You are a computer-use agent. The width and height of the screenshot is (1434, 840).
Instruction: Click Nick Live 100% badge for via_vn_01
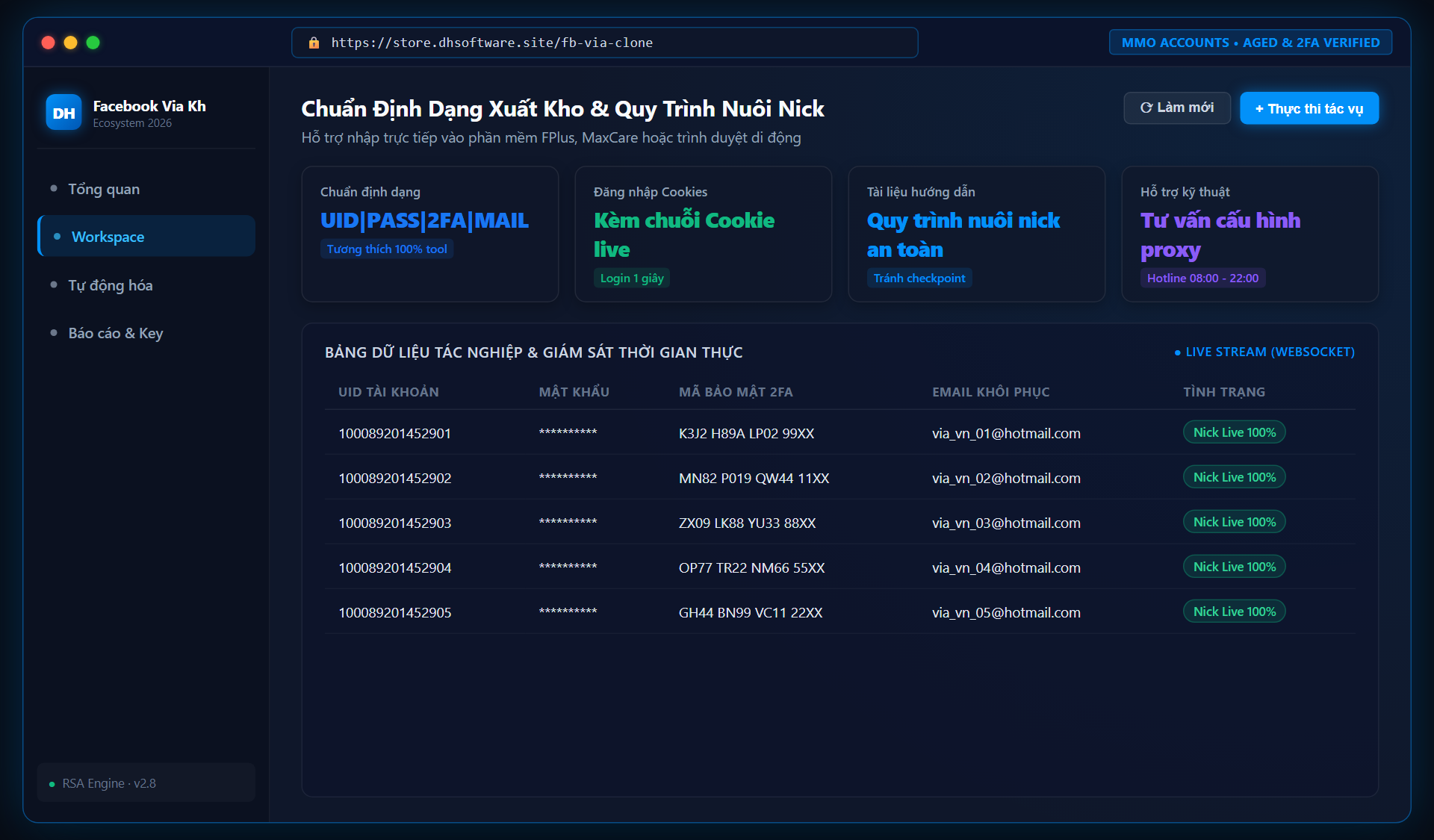(1234, 432)
